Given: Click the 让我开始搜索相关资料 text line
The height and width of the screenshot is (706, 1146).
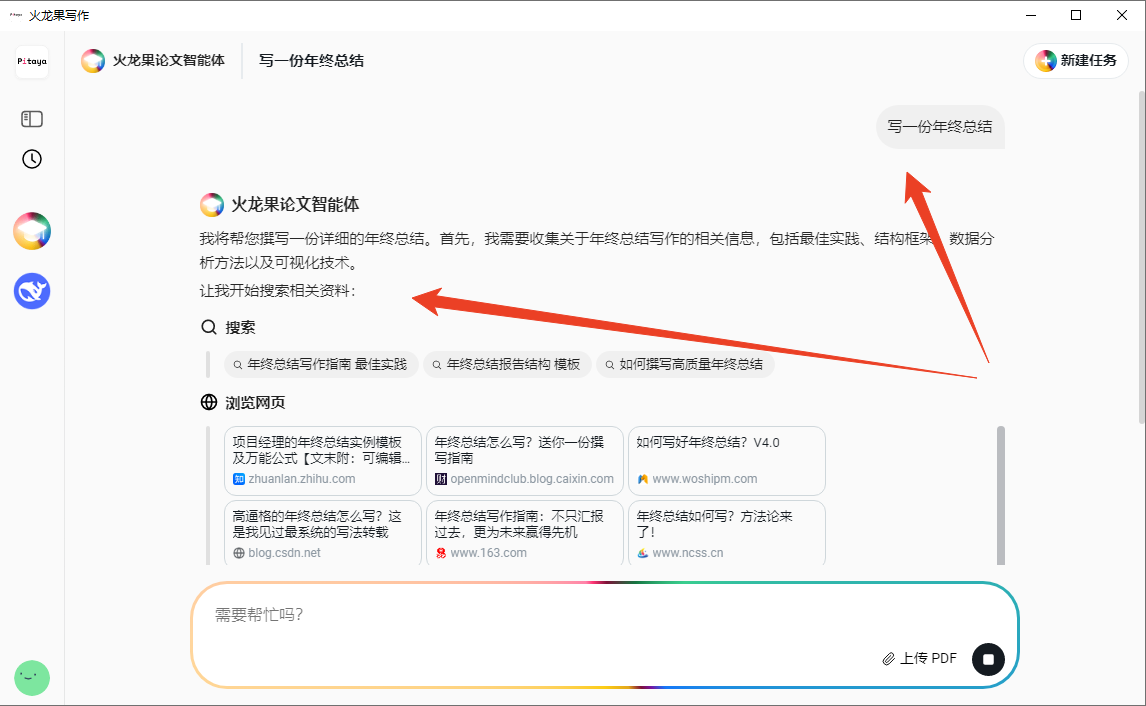Looking at the screenshot, I should click(278, 291).
